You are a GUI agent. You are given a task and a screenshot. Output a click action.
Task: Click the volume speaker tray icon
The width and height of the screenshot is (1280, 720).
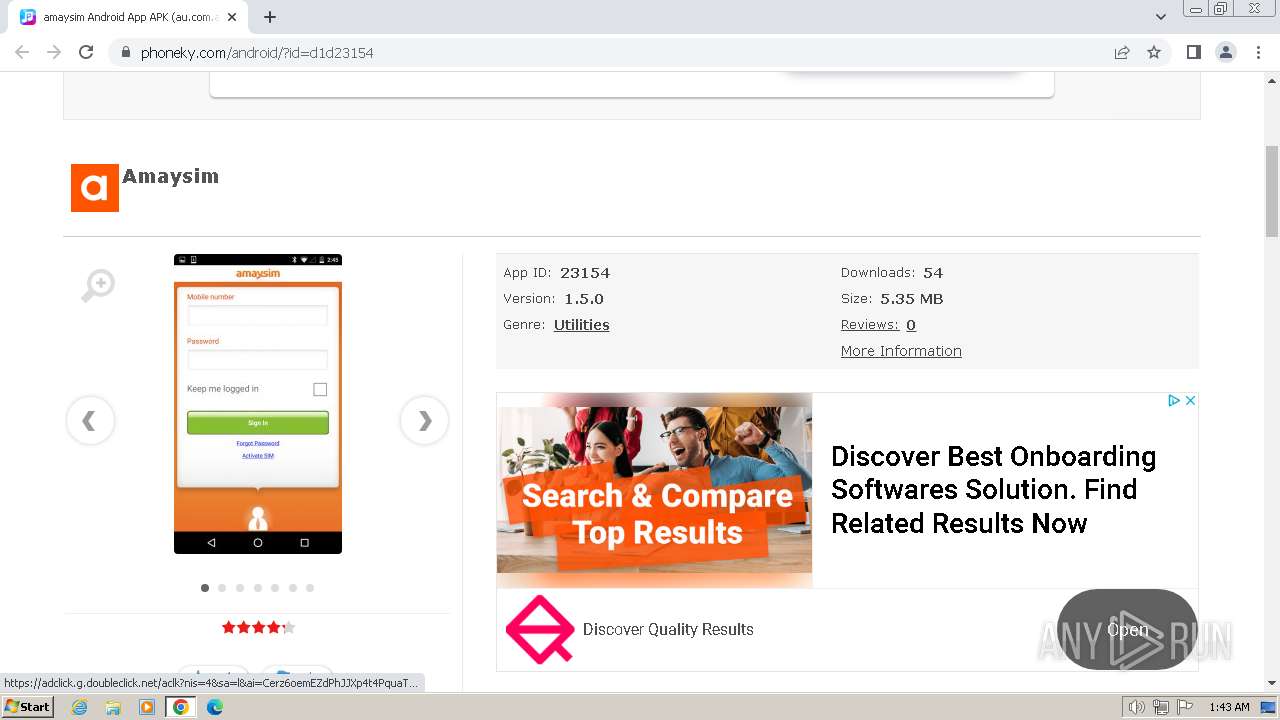tap(1136, 707)
